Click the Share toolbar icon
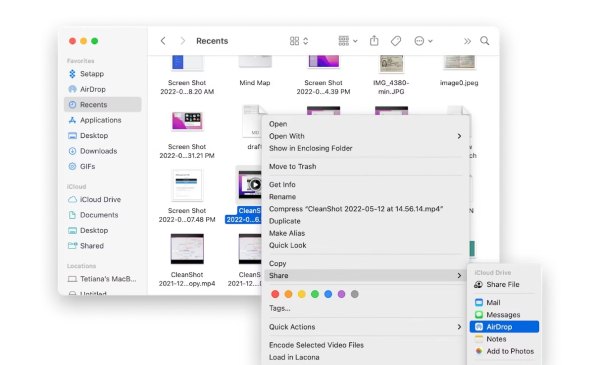600x365 pixels. [374, 41]
